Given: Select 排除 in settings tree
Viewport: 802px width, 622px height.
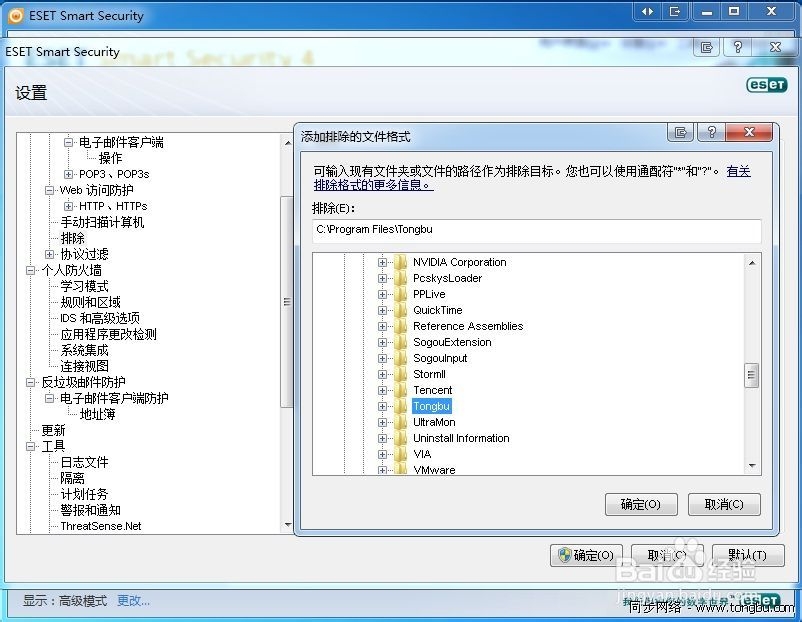Looking at the screenshot, I should [73, 238].
